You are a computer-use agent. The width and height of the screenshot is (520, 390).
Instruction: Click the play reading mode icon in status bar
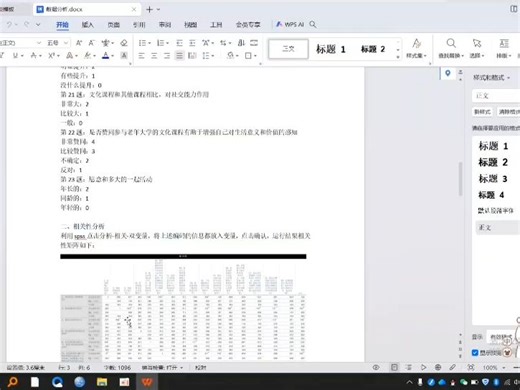(x=423, y=367)
